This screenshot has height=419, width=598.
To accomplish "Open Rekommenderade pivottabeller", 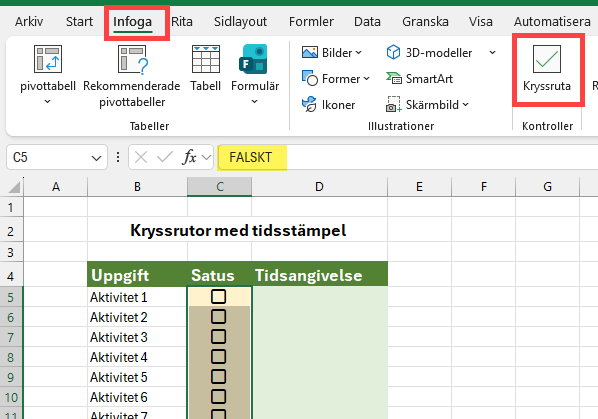I will tap(132, 76).
